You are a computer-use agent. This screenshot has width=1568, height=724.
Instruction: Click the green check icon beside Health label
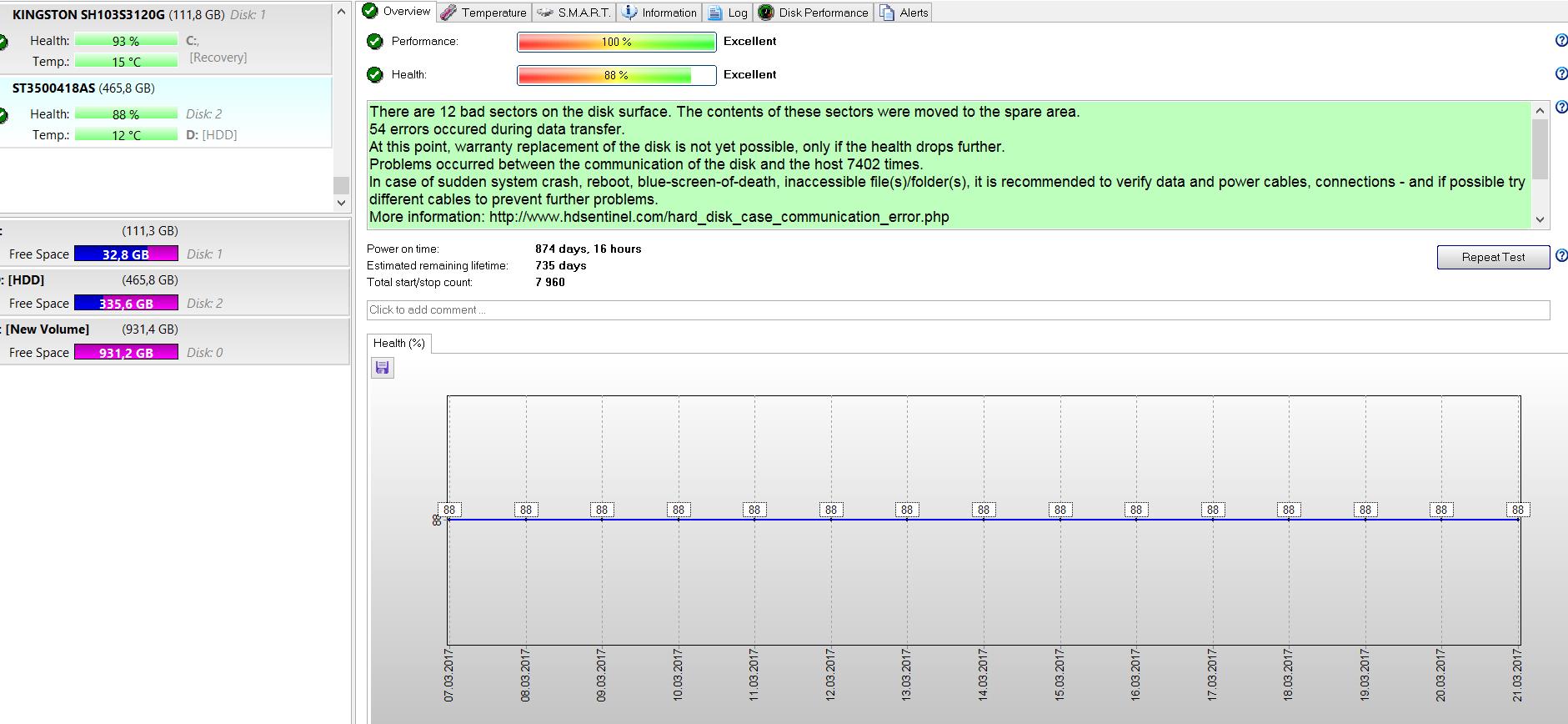pos(375,74)
